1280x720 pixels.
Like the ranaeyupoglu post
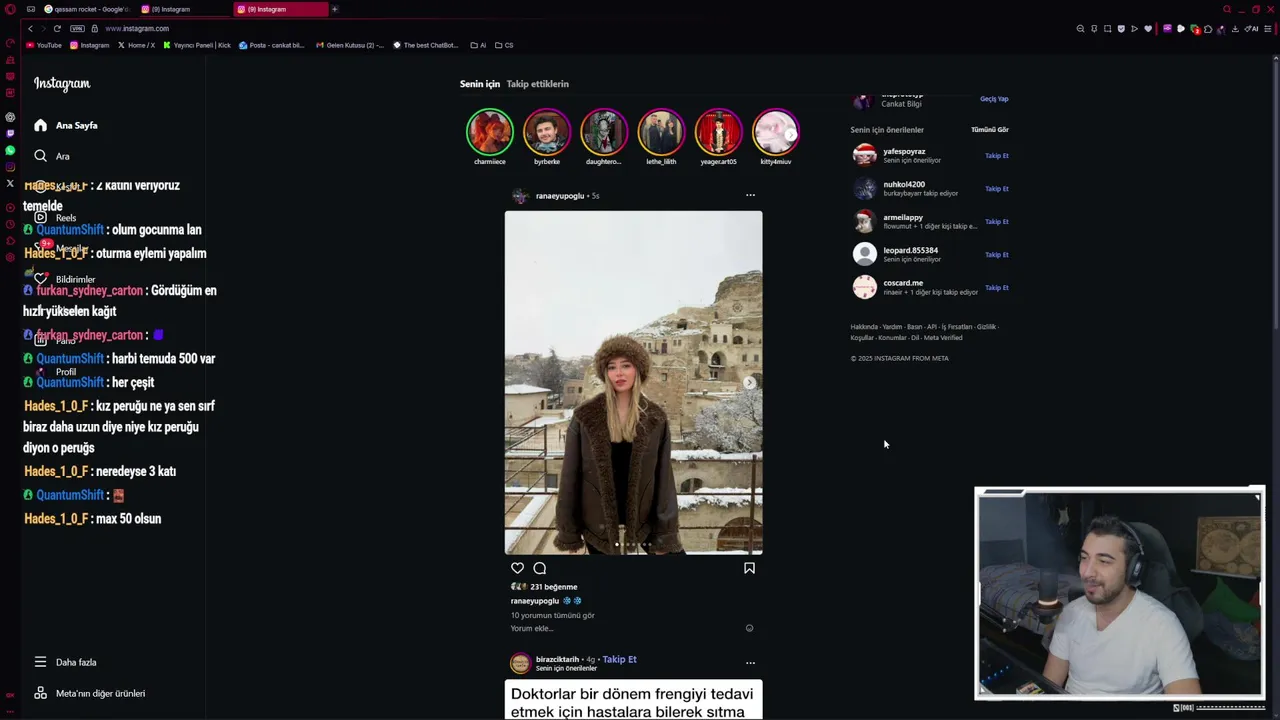click(x=517, y=568)
